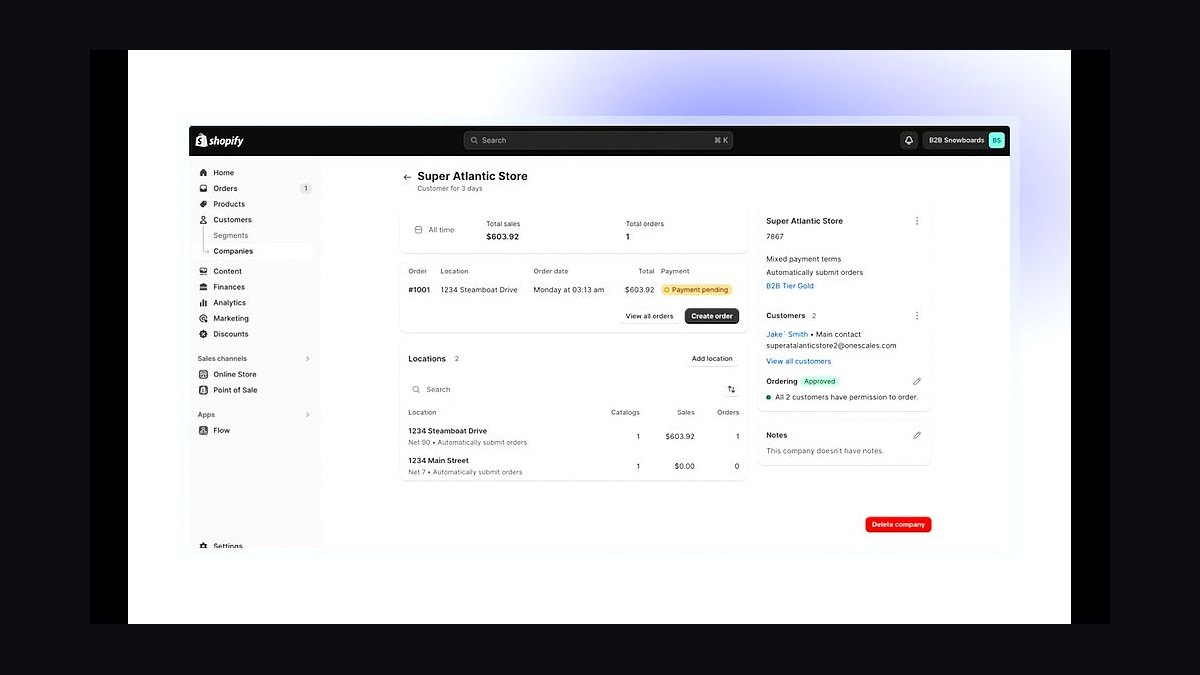Click the Orders inbox icon in sidebar
The height and width of the screenshot is (675, 1200).
[204, 188]
